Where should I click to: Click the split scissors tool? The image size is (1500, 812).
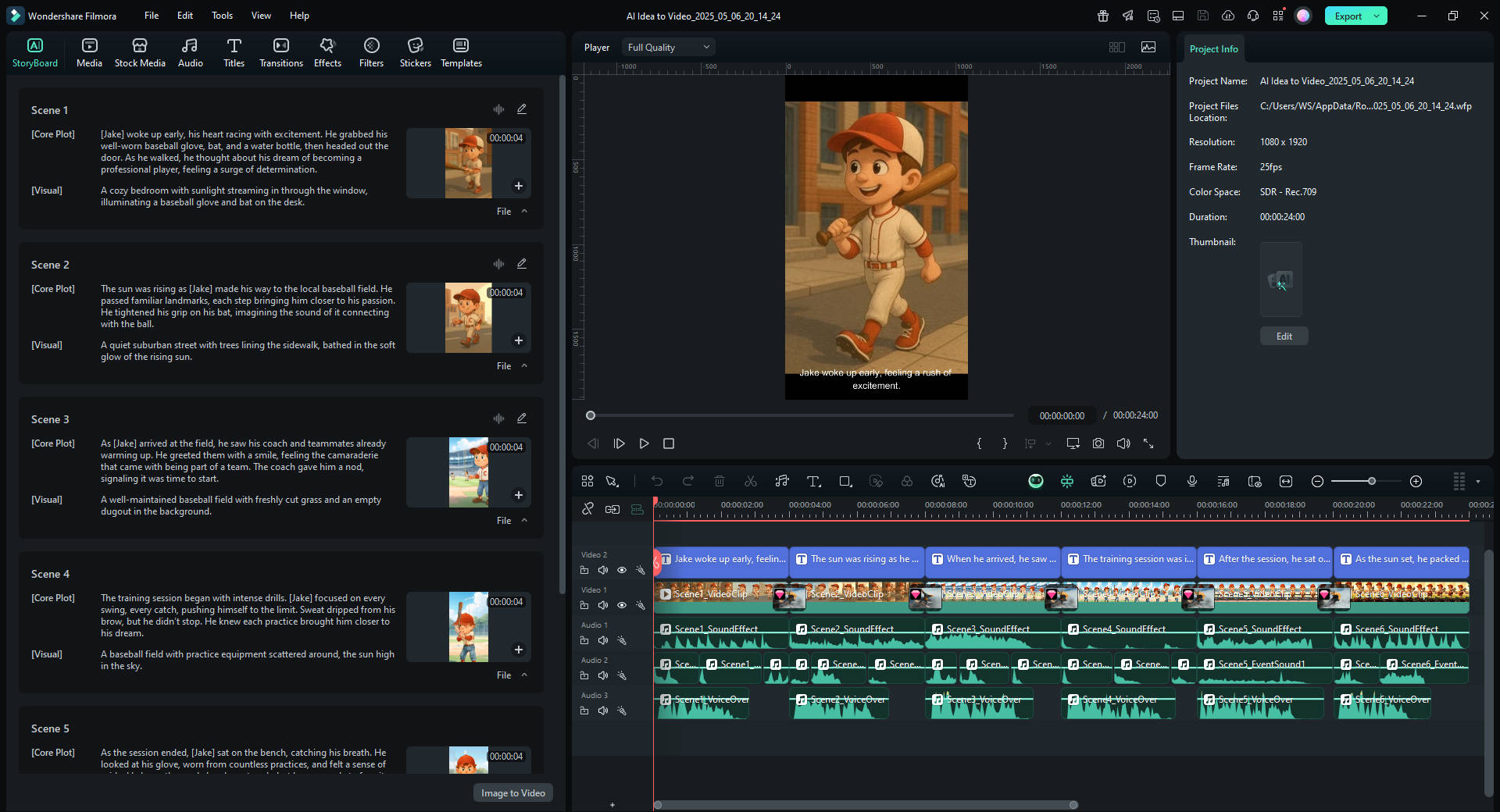751,482
